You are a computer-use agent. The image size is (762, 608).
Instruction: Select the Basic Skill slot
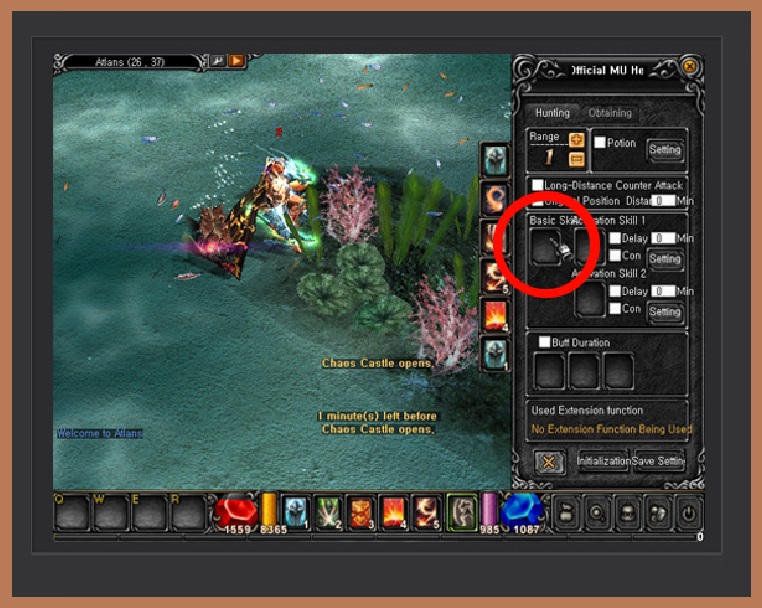coord(546,247)
